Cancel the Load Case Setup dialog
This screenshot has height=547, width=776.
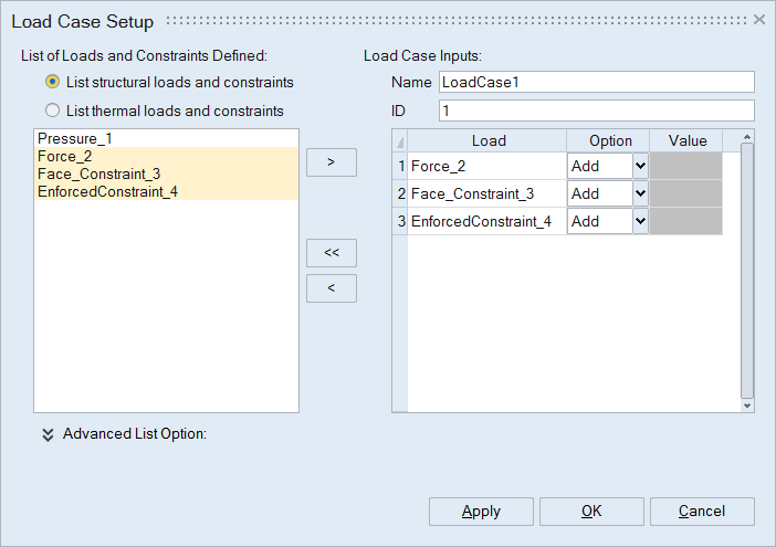coord(701,511)
